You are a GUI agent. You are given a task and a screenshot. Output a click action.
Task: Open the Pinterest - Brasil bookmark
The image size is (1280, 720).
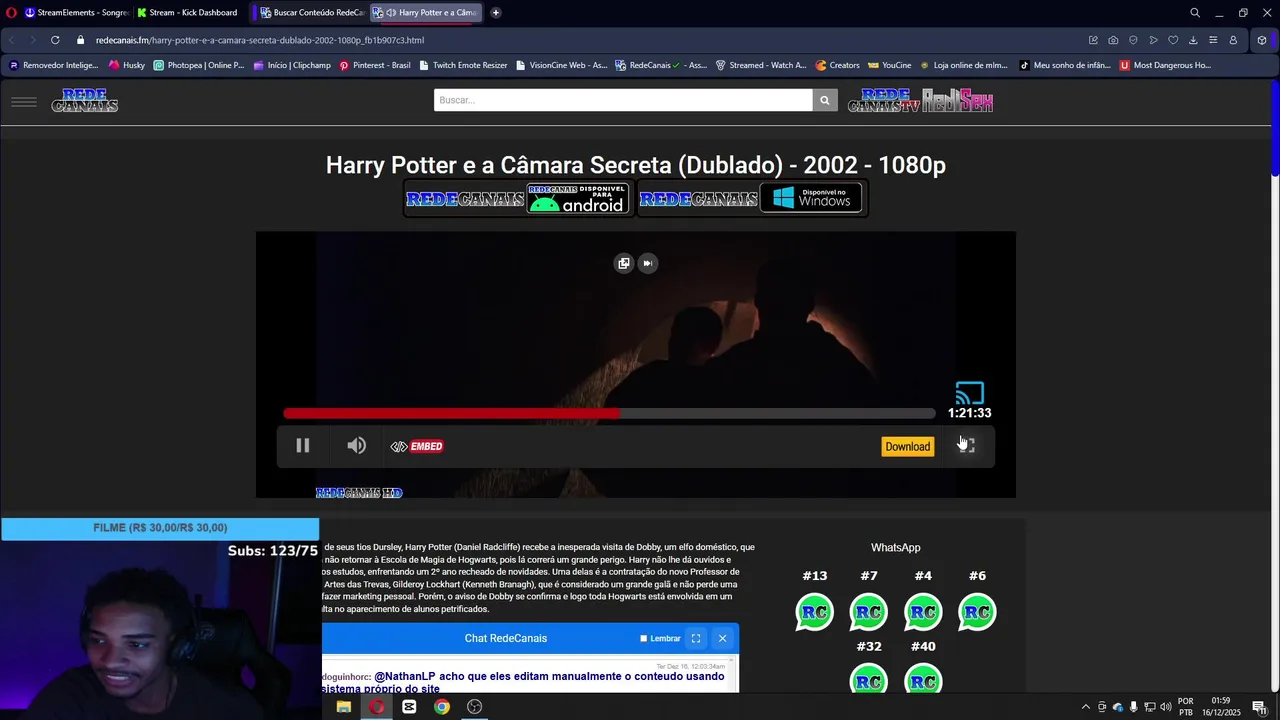click(375, 65)
